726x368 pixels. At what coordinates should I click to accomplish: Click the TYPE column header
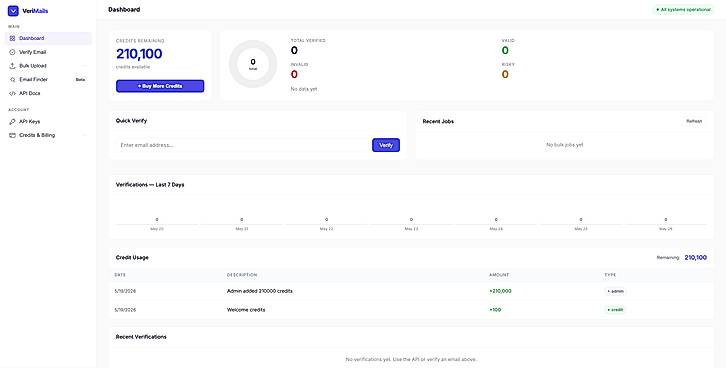coord(610,275)
